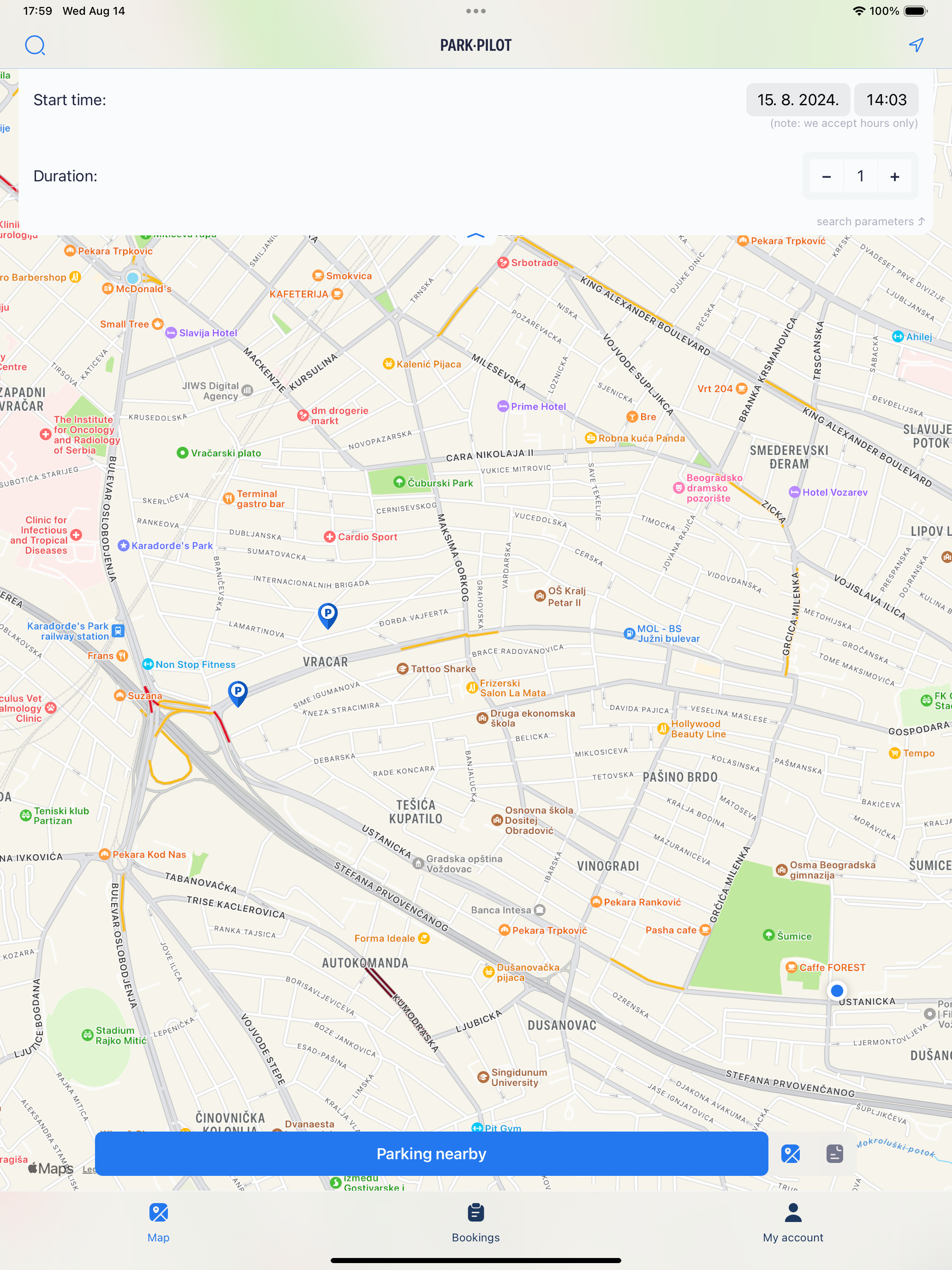
Task: Tap the MOL - BS Južni bulevar marker
Action: 629,633
